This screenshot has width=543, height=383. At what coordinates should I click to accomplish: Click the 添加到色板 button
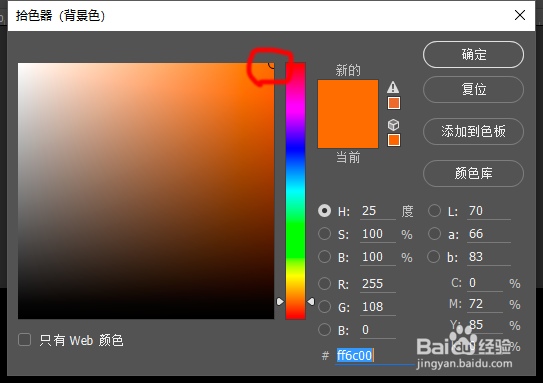tap(473, 132)
